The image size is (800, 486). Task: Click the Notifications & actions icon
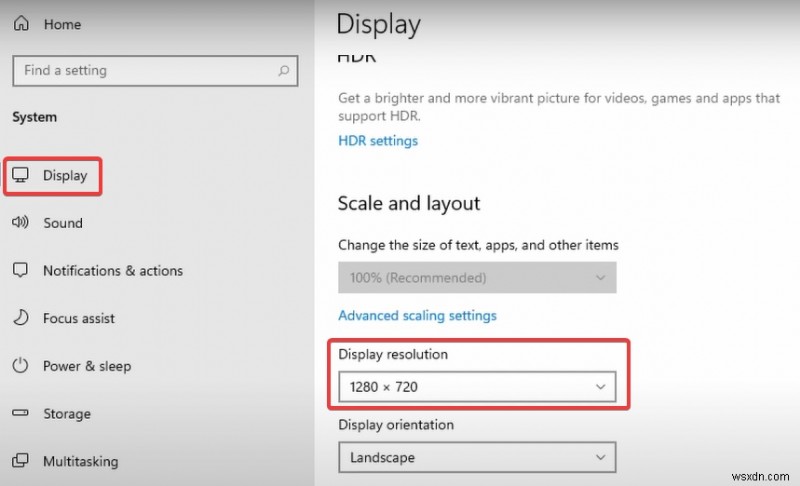(20, 271)
